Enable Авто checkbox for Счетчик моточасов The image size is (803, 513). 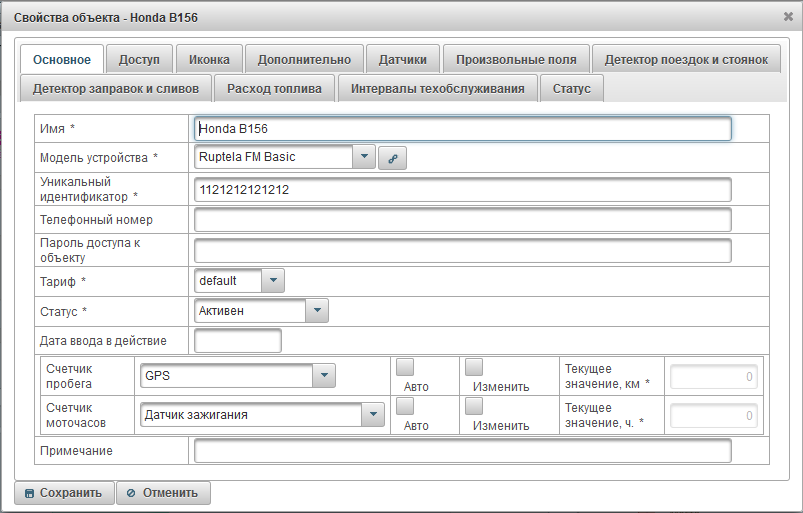[405, 406]
